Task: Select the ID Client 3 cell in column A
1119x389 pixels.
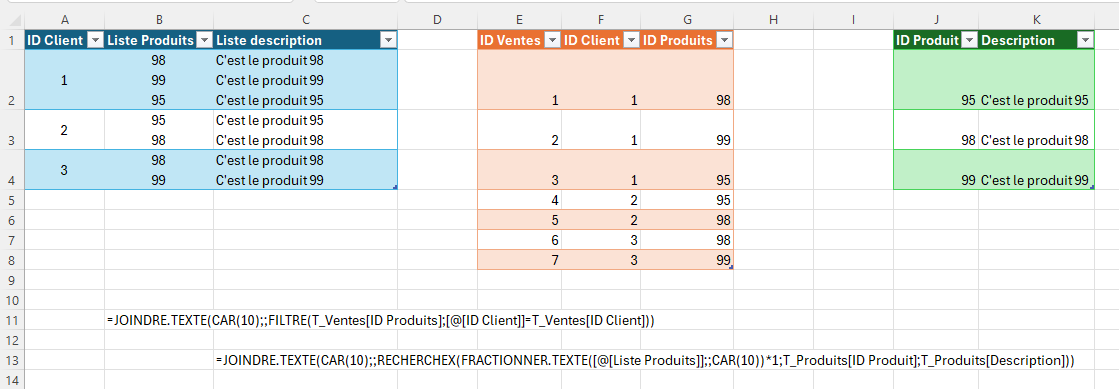Action: point(64,170)
